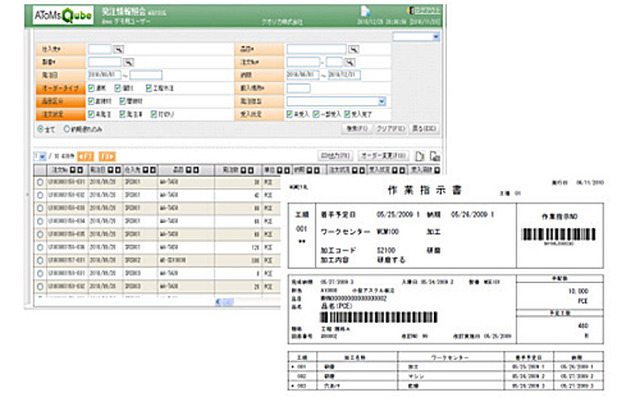Toggle 未受入 checkbox in 受入状況 row
This screenshot has height=400, width=640.
(x=289, y=114)
